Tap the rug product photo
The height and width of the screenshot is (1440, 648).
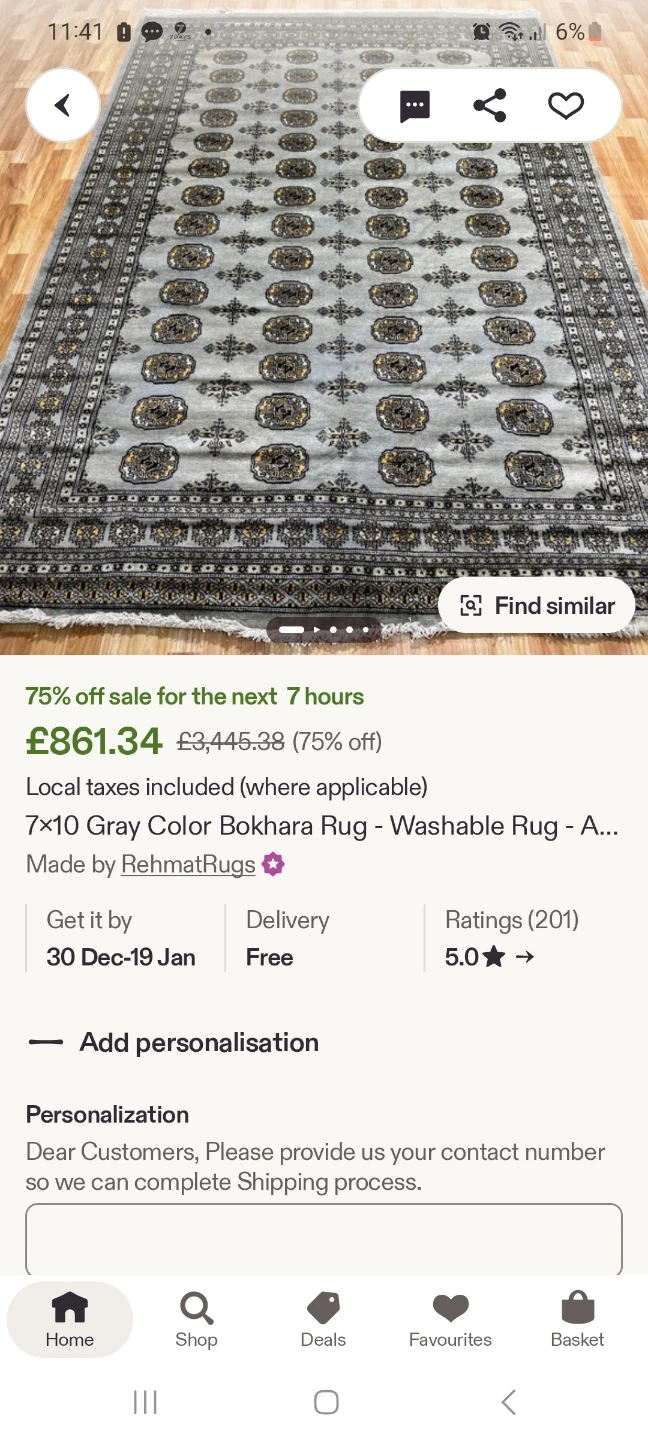(300, 350)
